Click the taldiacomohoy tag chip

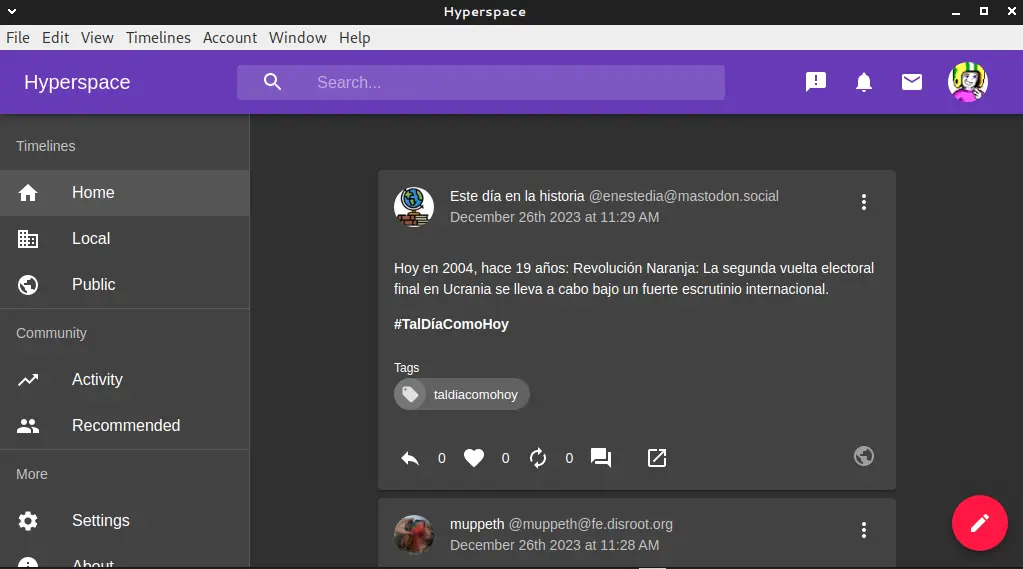(462, 395)
